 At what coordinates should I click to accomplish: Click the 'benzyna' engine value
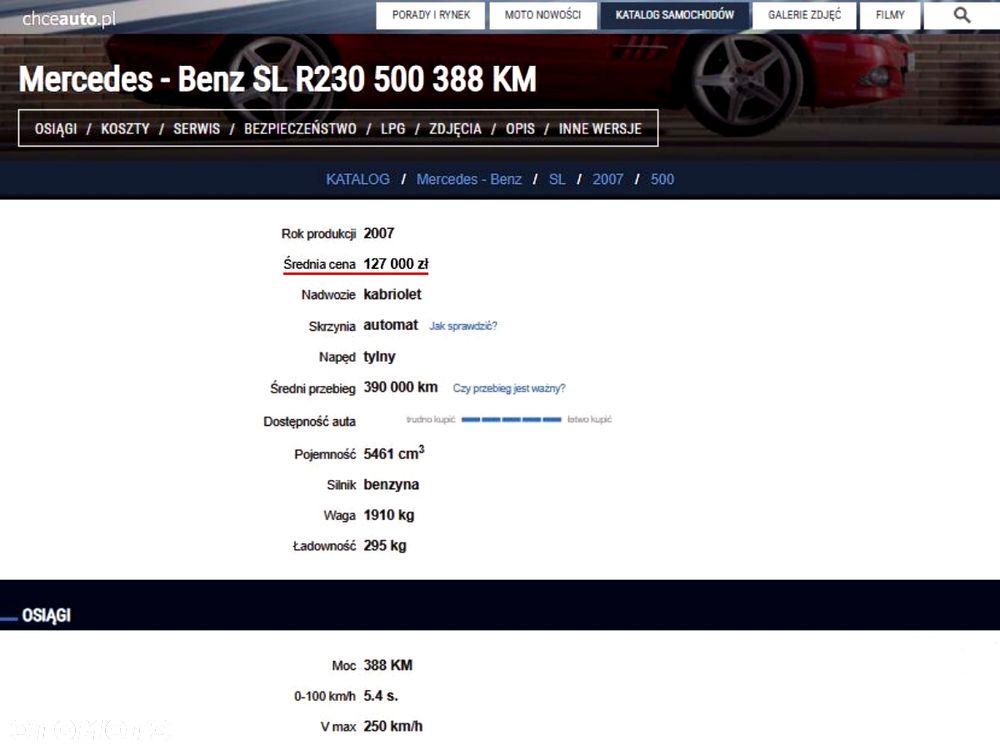[x=391, y=485]
